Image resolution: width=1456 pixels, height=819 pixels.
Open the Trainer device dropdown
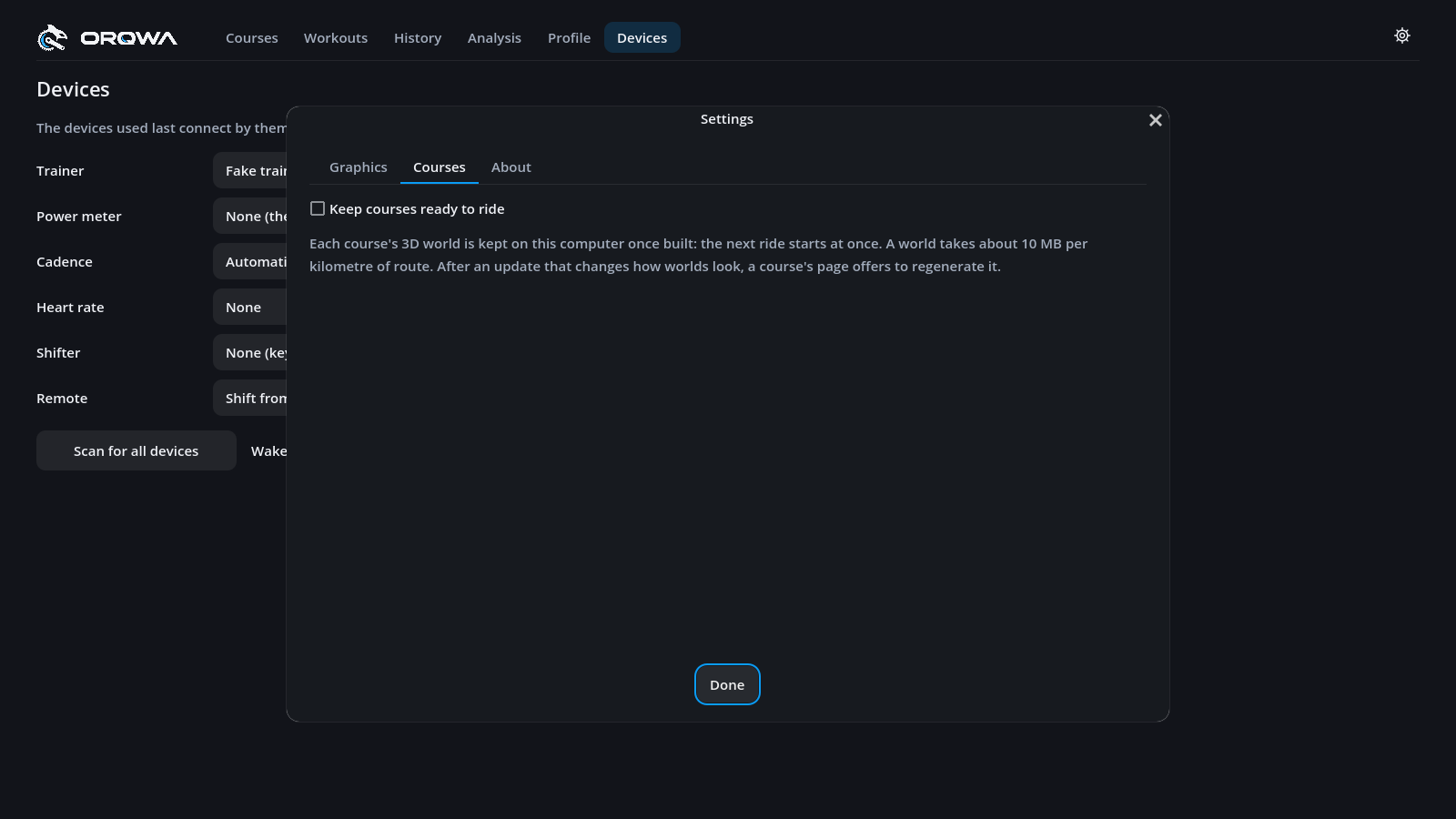pos(250,170)
